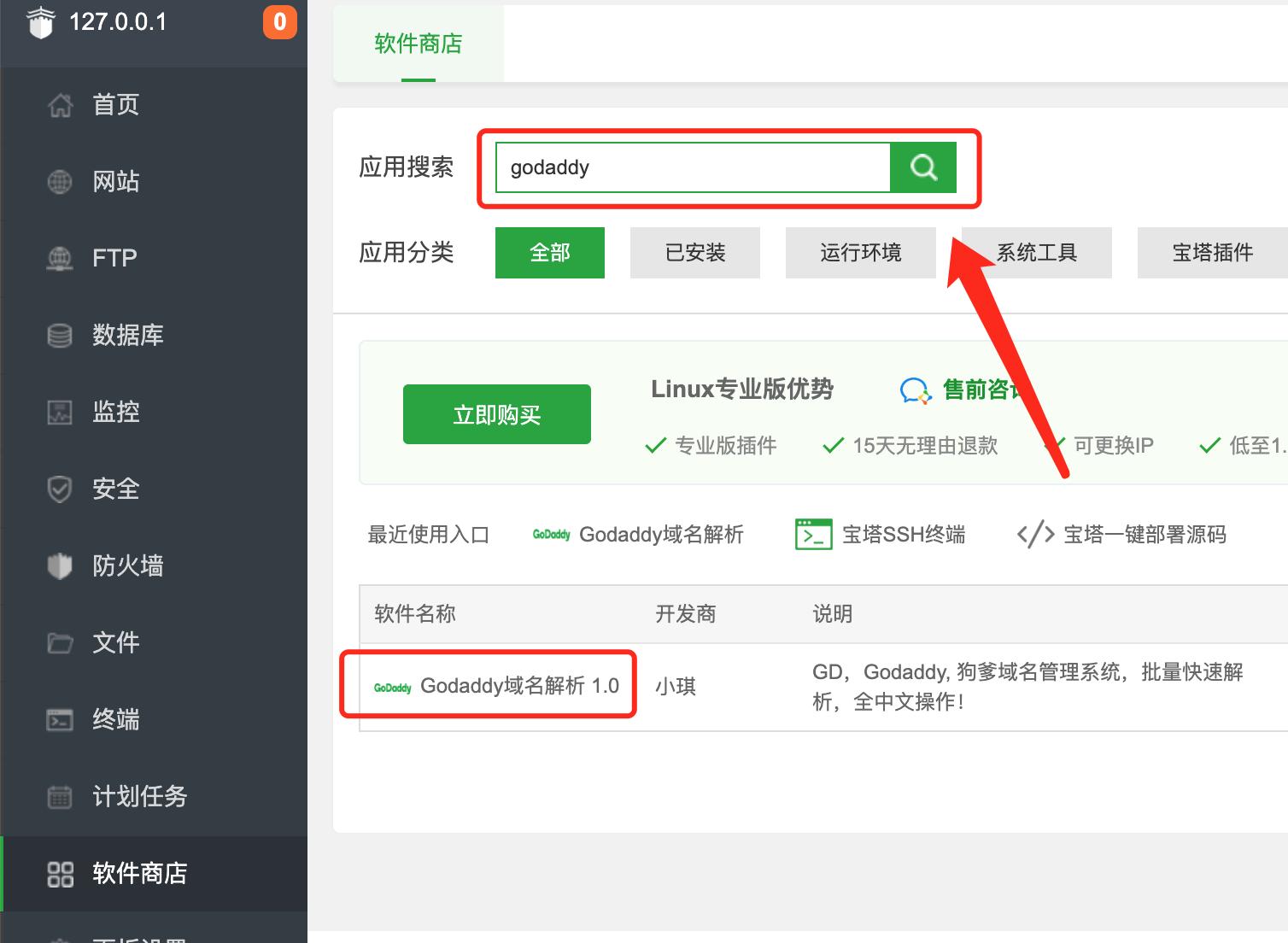Click the globe icon beside 网站
The width and height of the screenshot is (1288, 943).
60,182
